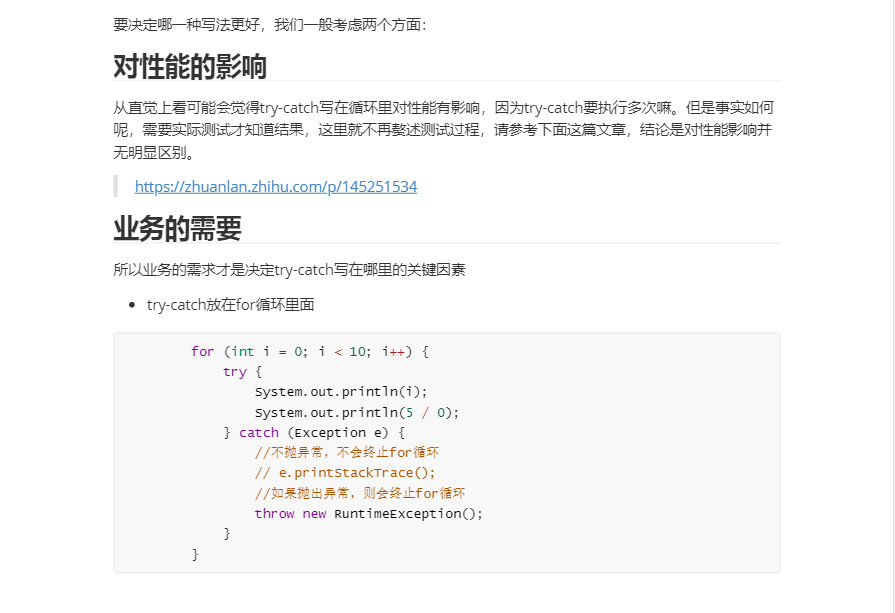Click the comment //不抛异常,不会终止for循环

pos(346,452)
